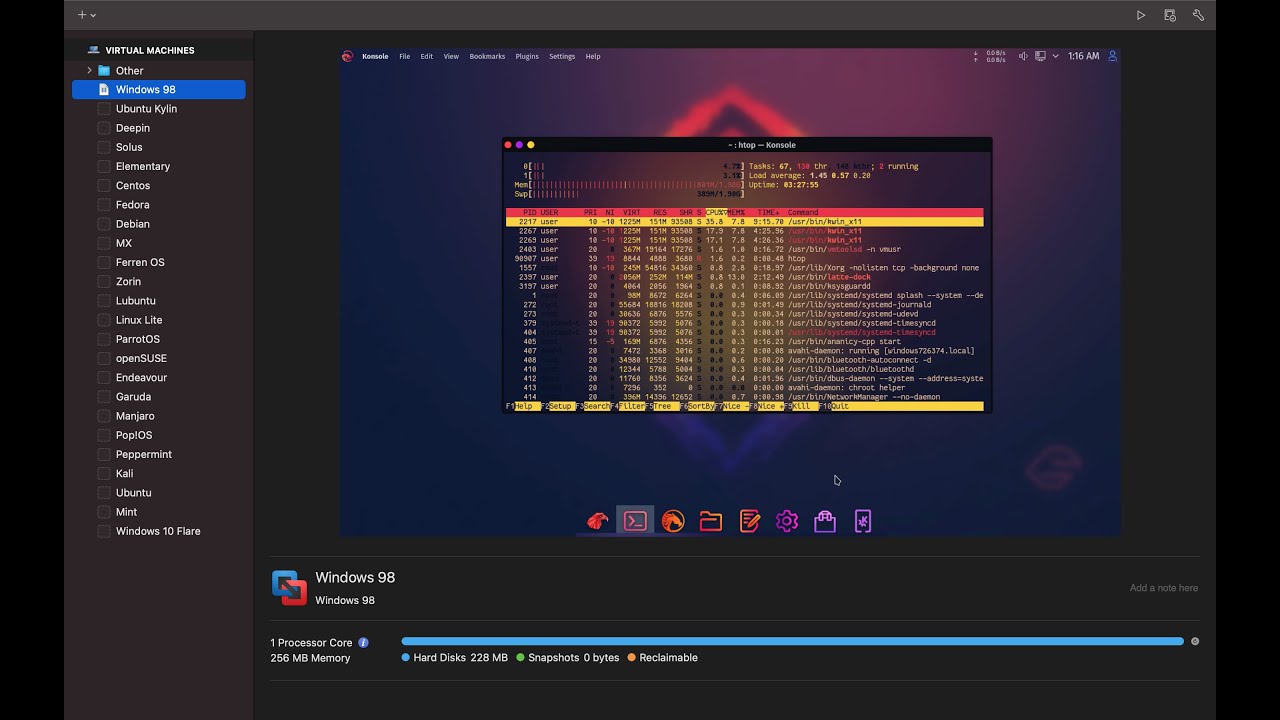The image size is (1280, 720).
Task: Click the terminal icon in the dock
Action: click(635, 521)
